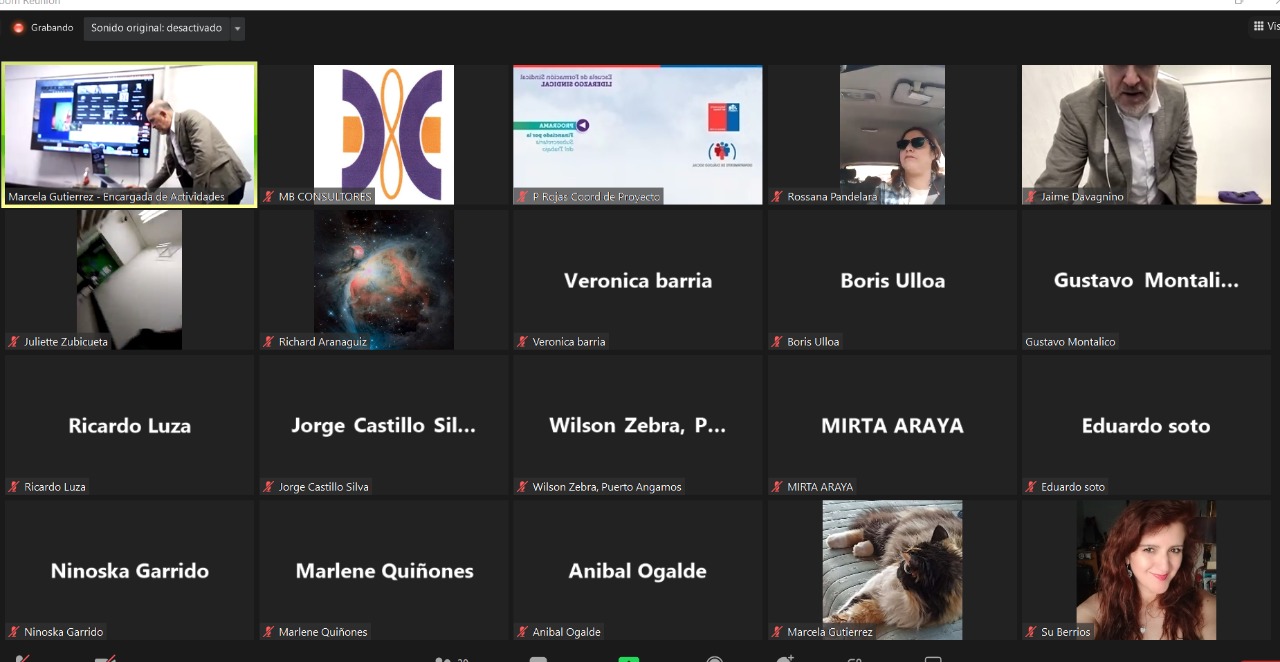Click the muted mic icon for P Rojas
This screenshot has width=1280, height=662.
(523, 197)
